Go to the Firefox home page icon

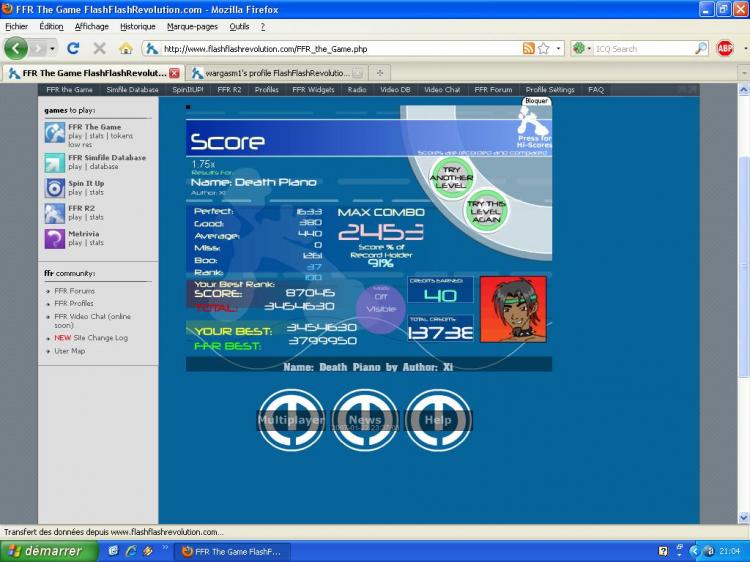(x=125, y=48)
